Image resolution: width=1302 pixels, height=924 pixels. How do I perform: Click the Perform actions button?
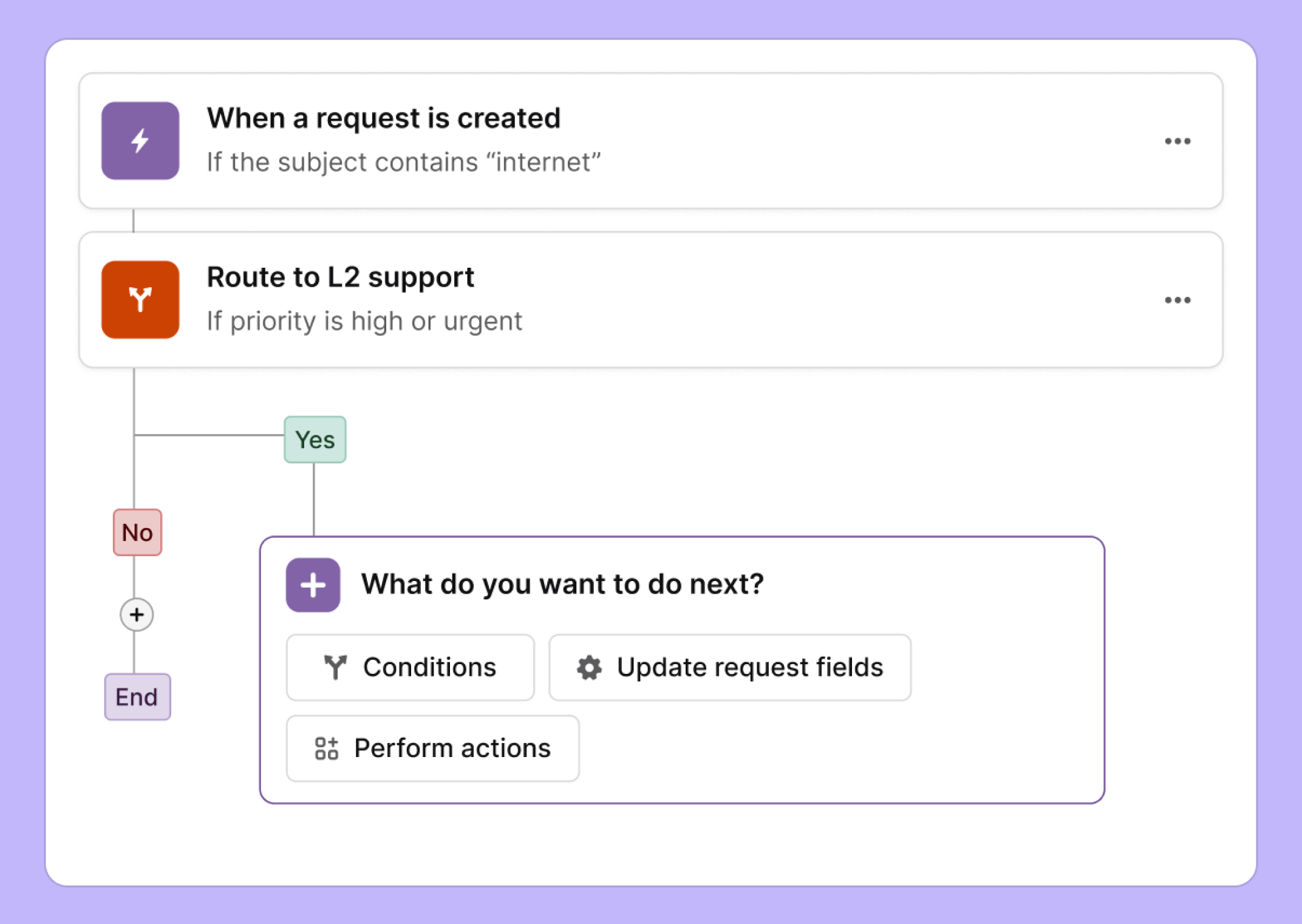click(x=432, y=748)
